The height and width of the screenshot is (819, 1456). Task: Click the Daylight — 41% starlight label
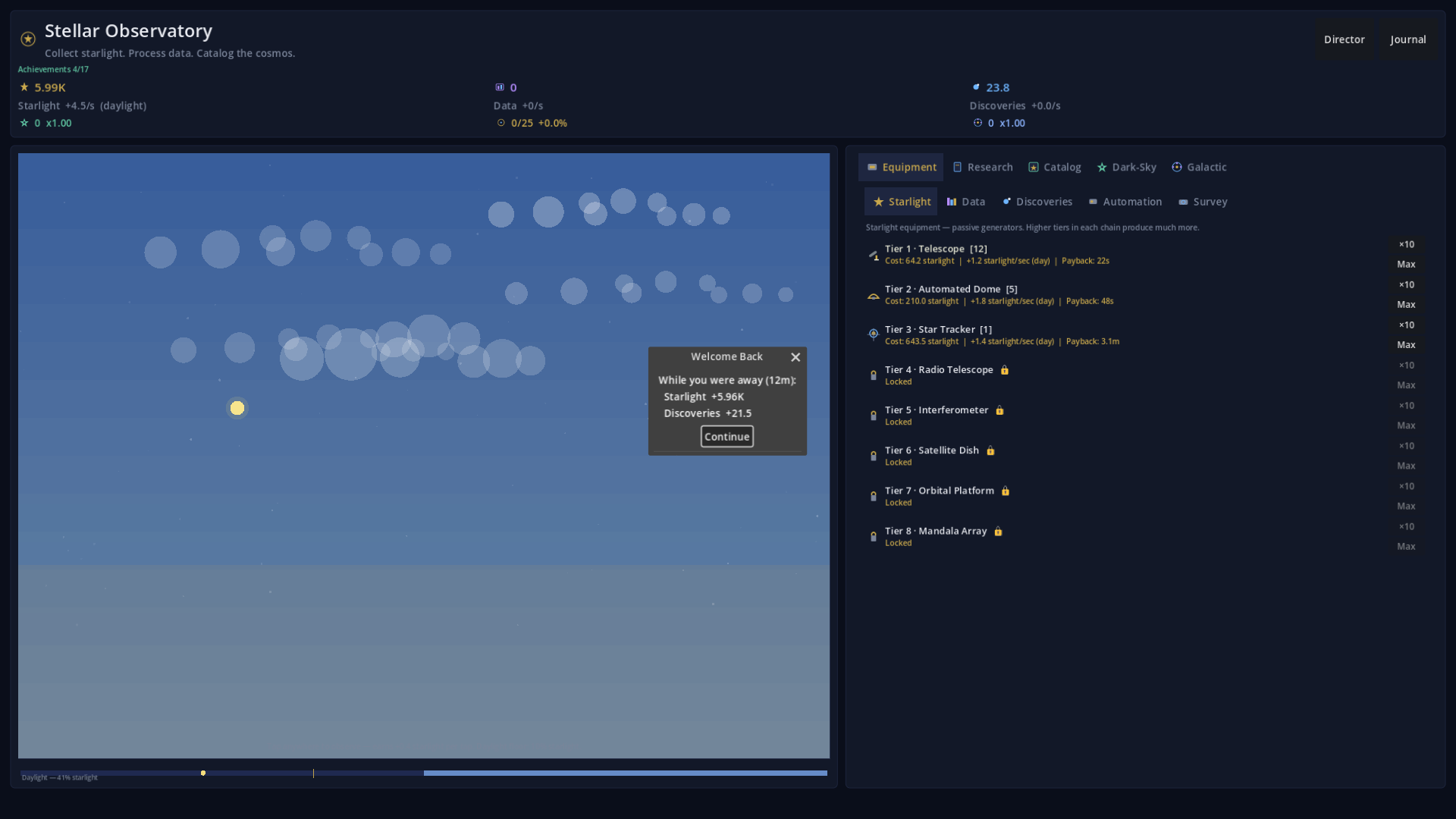tap(59, 778)
